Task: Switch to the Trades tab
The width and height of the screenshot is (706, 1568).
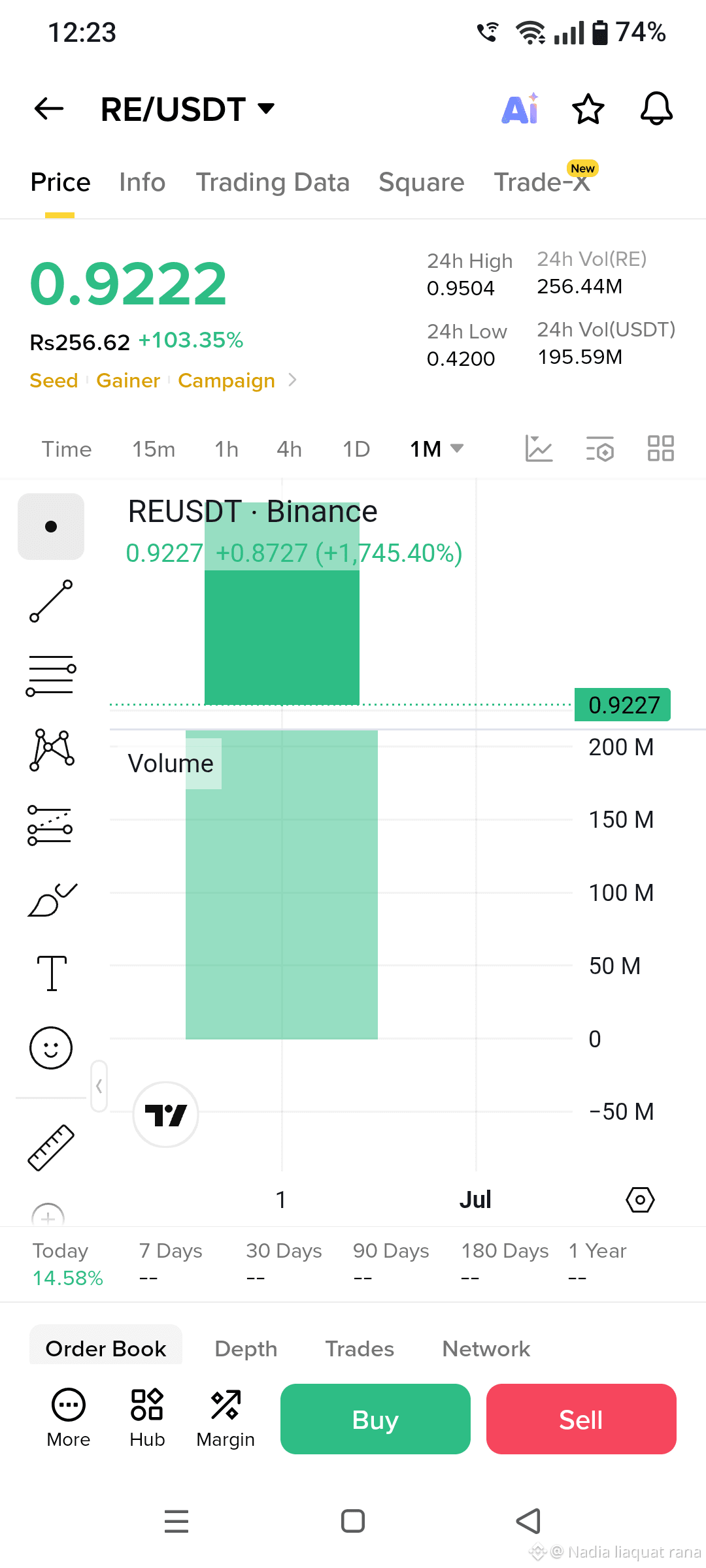Action: pyautogui.click(x=360, y=1348)
